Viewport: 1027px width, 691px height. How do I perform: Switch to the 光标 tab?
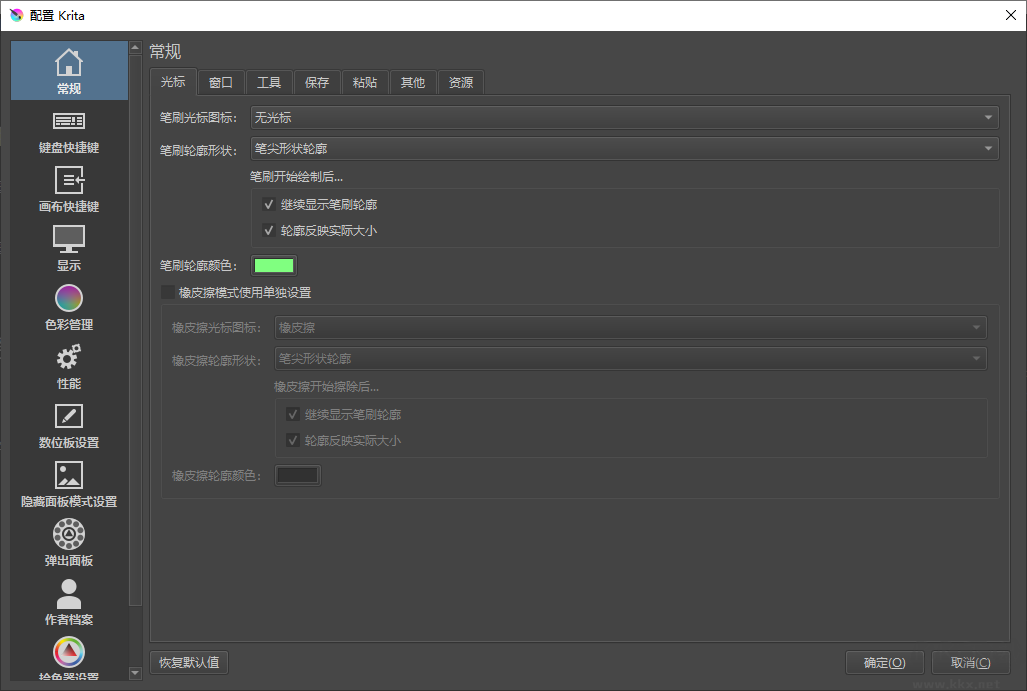(x=173, y=82)
